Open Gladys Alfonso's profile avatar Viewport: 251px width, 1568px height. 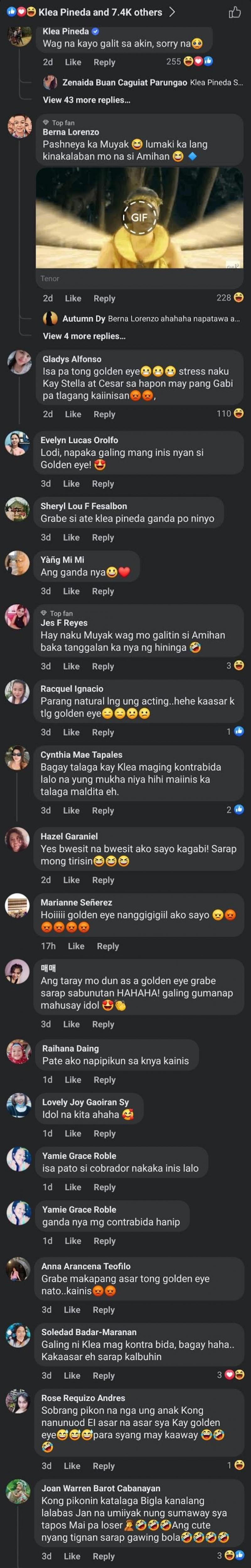pyautogui.click(x=19, y=362)
